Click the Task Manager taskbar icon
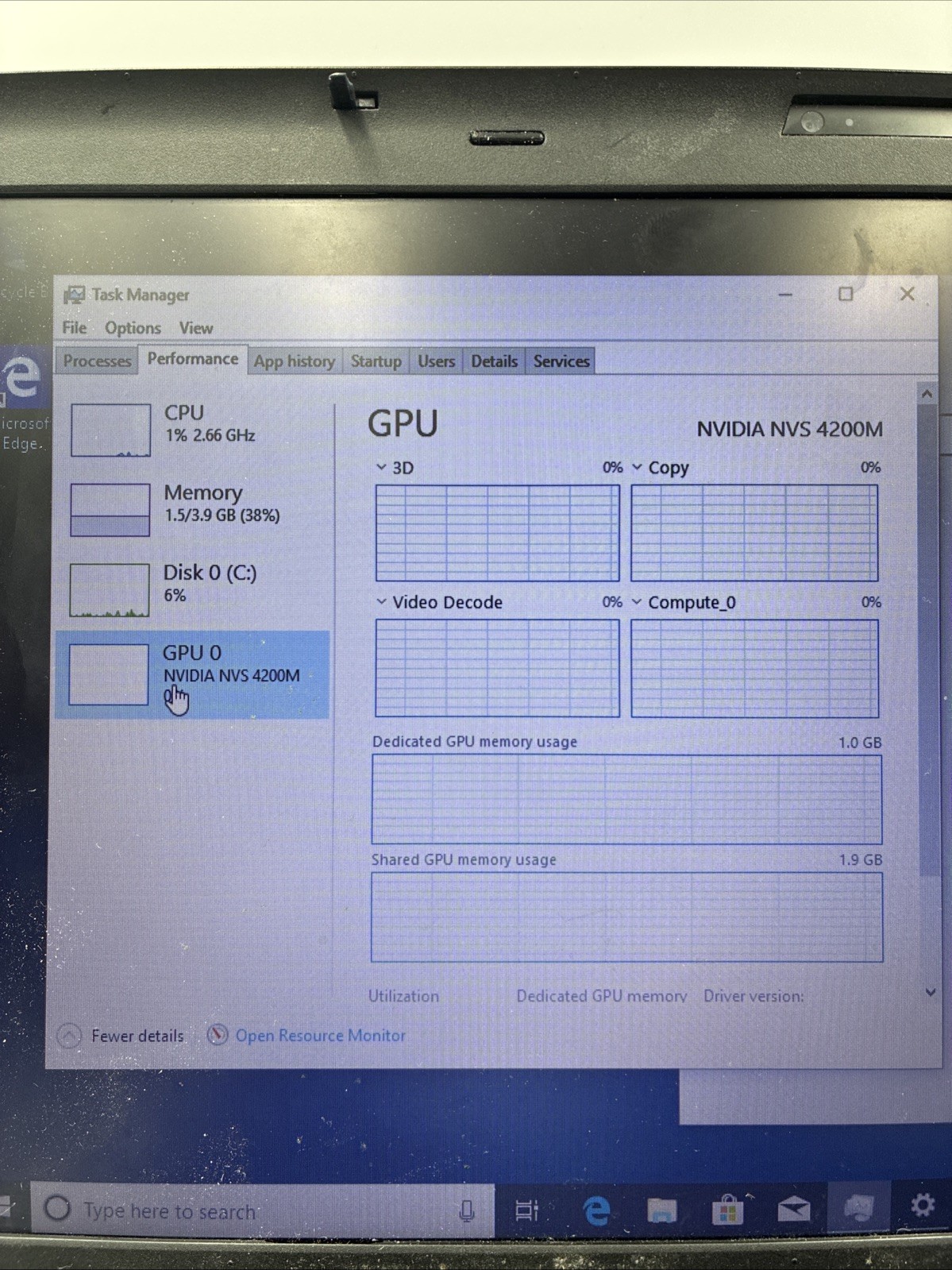The image size is (952, 1270). click(x=858, y=1209)
